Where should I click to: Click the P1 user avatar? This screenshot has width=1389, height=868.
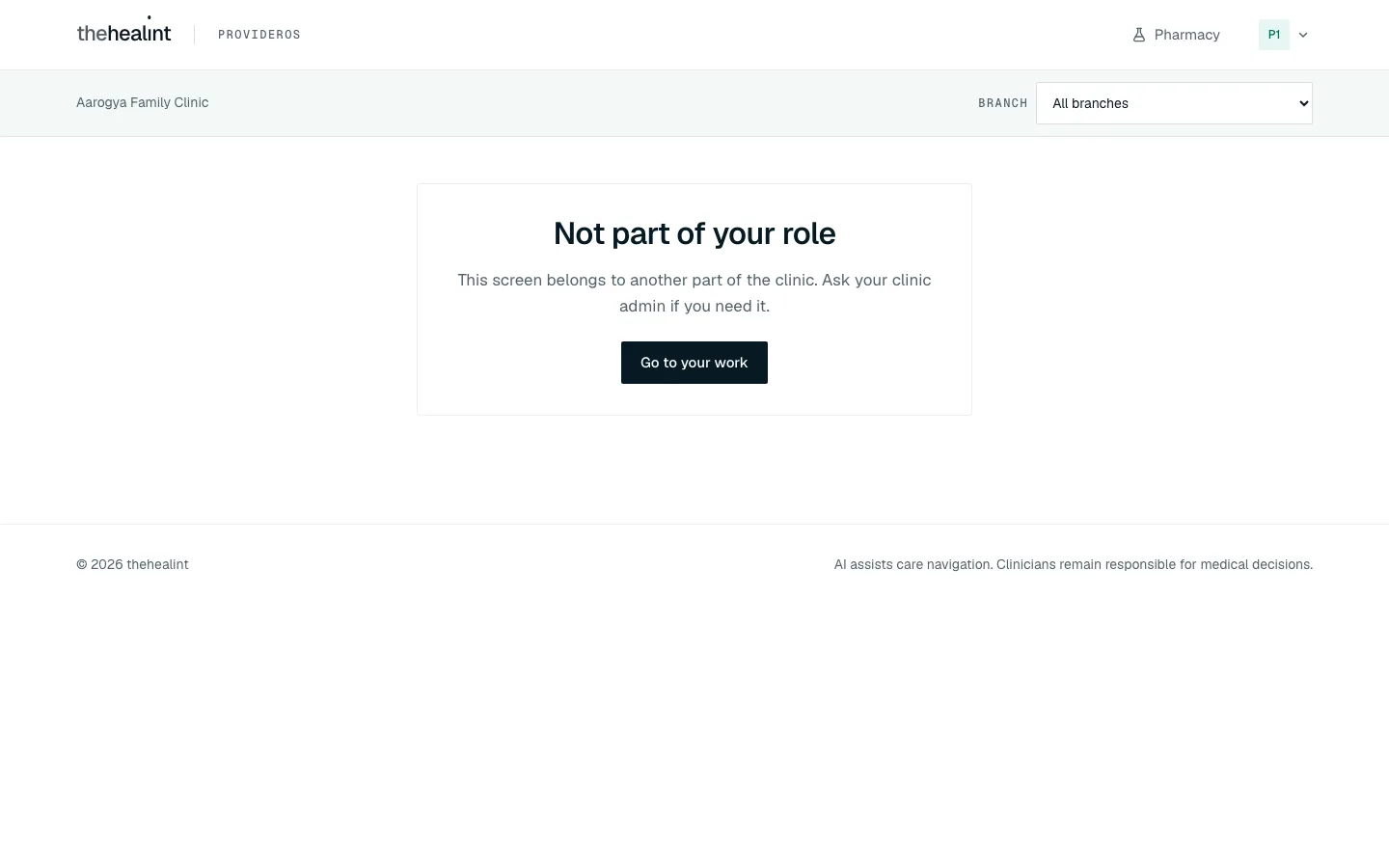(1274, 35)
